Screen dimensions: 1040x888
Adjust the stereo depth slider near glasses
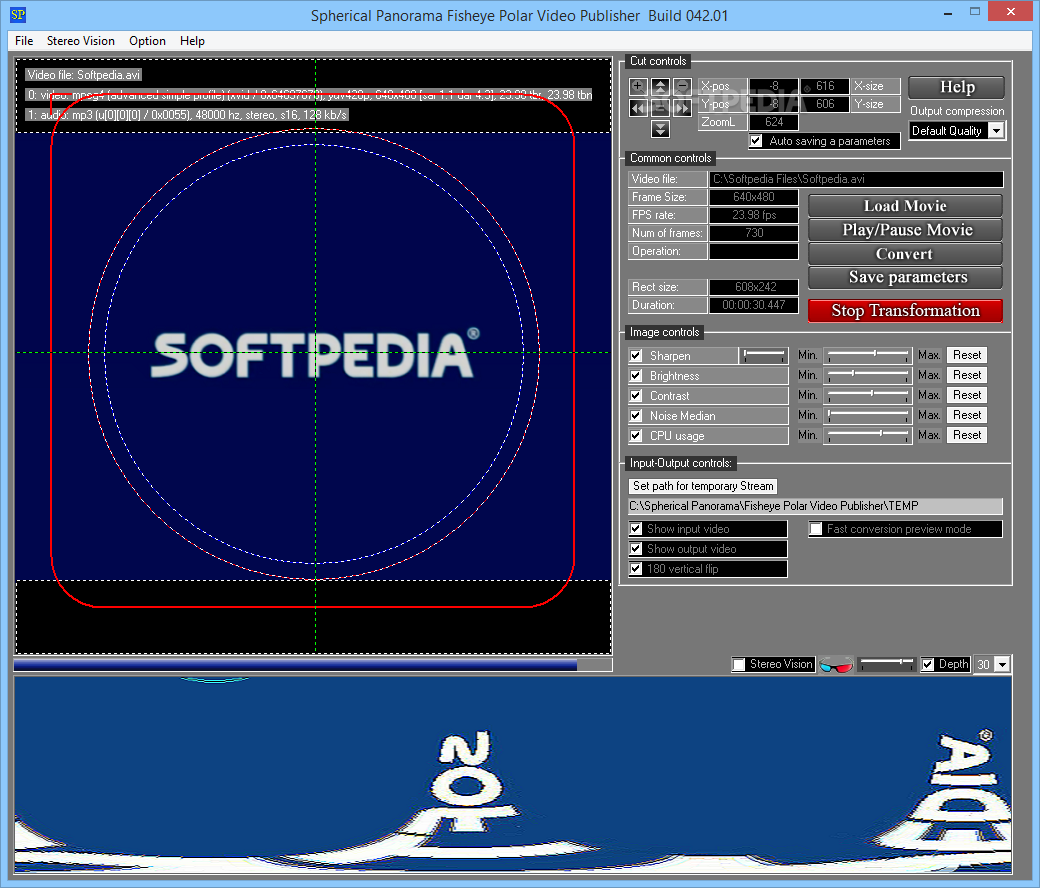pos(886,664)
